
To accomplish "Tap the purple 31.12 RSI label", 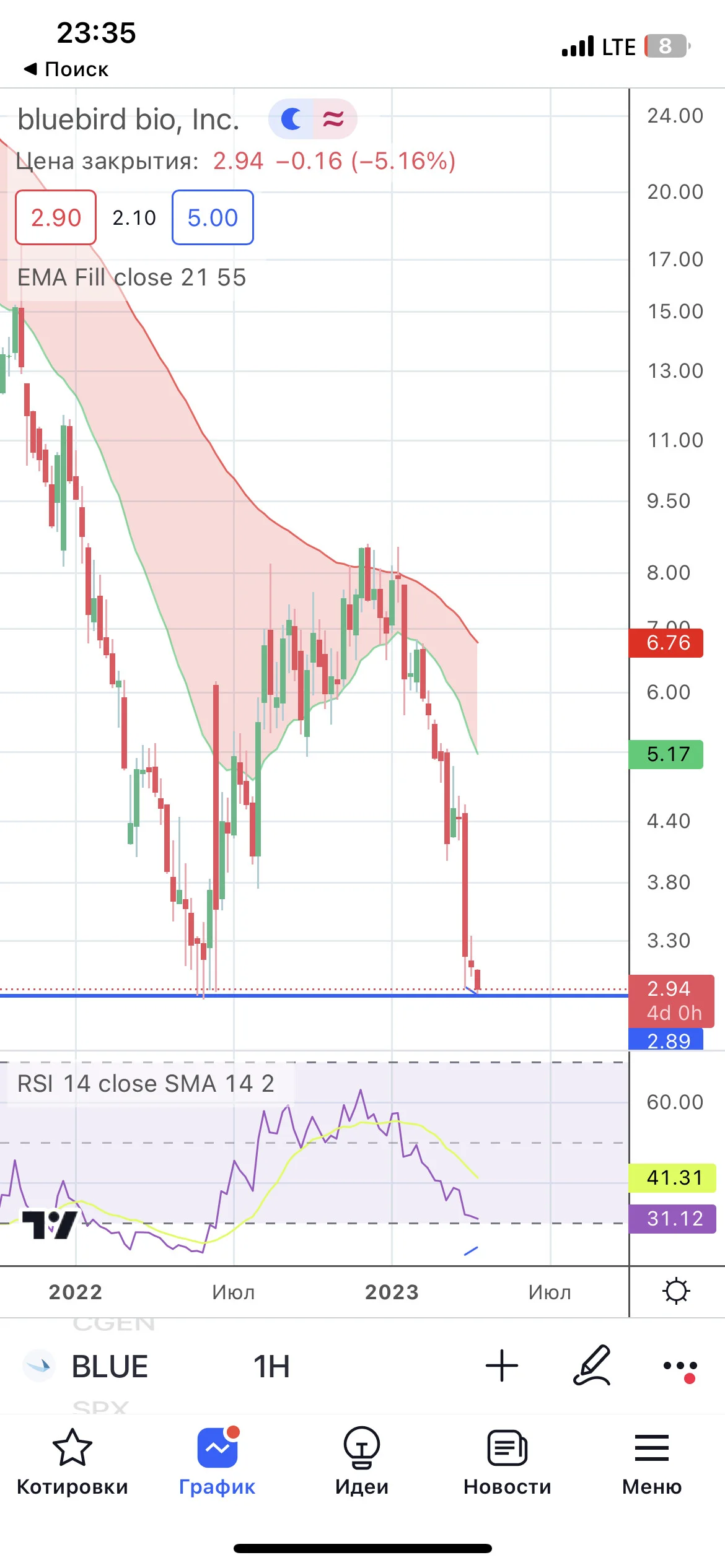I will click(673, 1219).
